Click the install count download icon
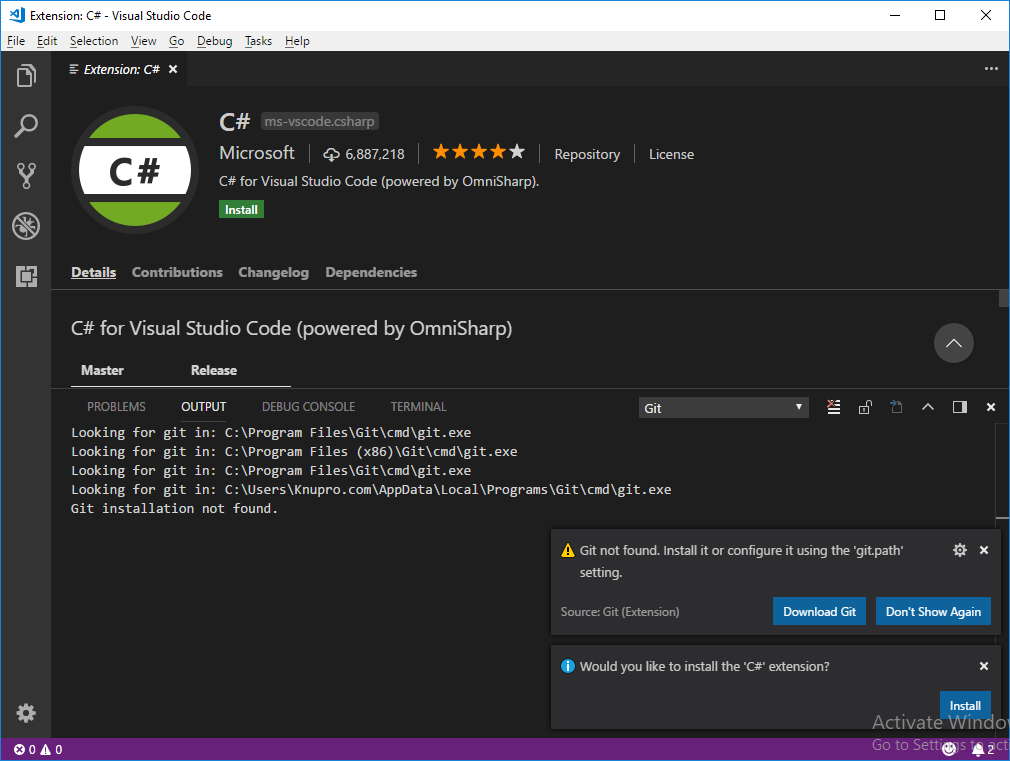The width and height of the screenshot is (1010, 761). click(x=331, y=154)
